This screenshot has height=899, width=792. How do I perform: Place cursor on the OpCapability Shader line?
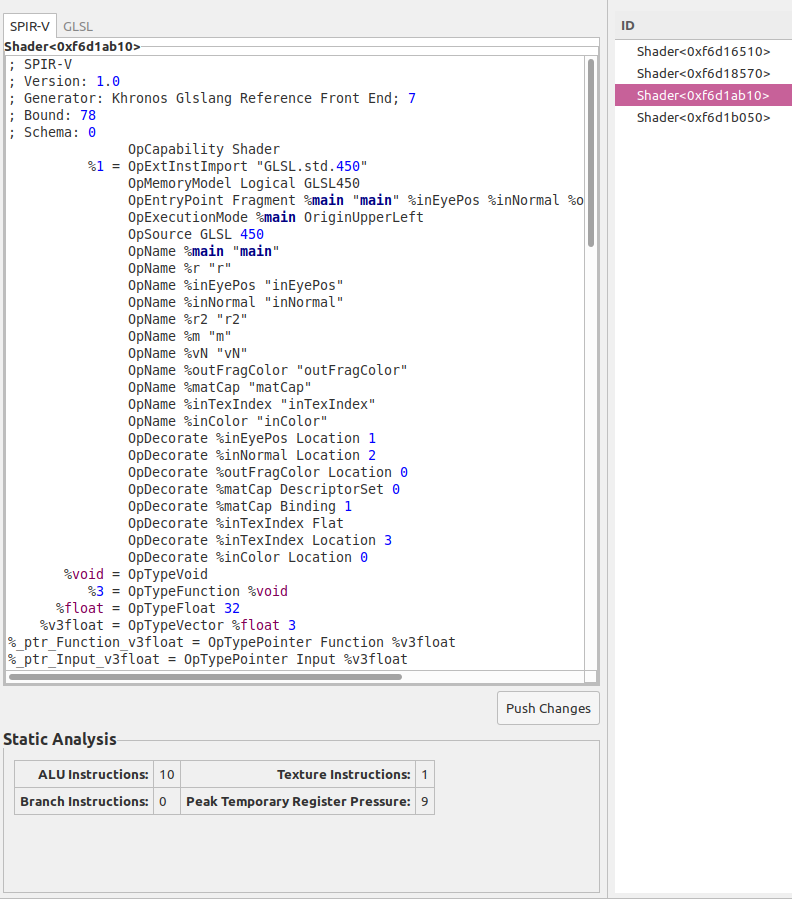(204, 149)
